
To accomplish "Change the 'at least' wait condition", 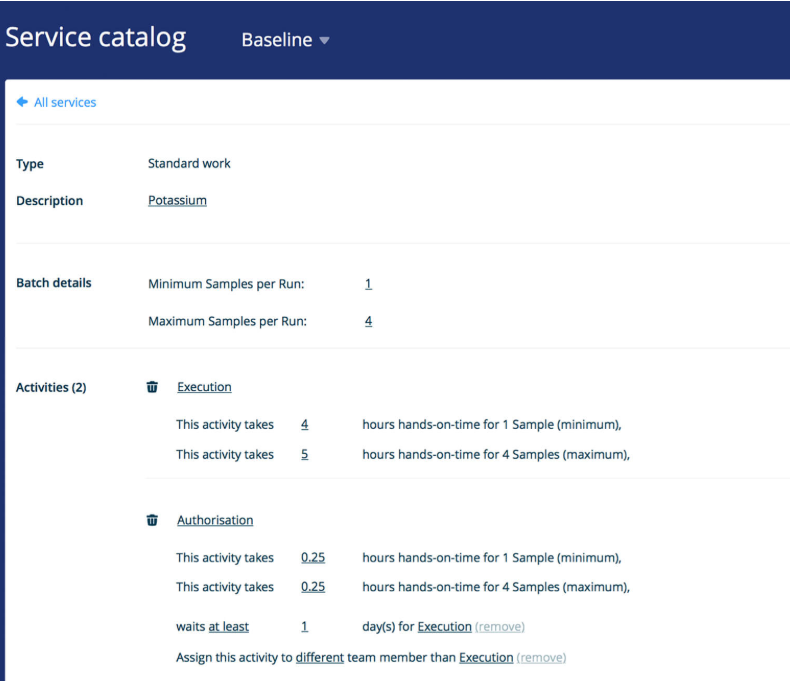I will [x=229, y=627].
